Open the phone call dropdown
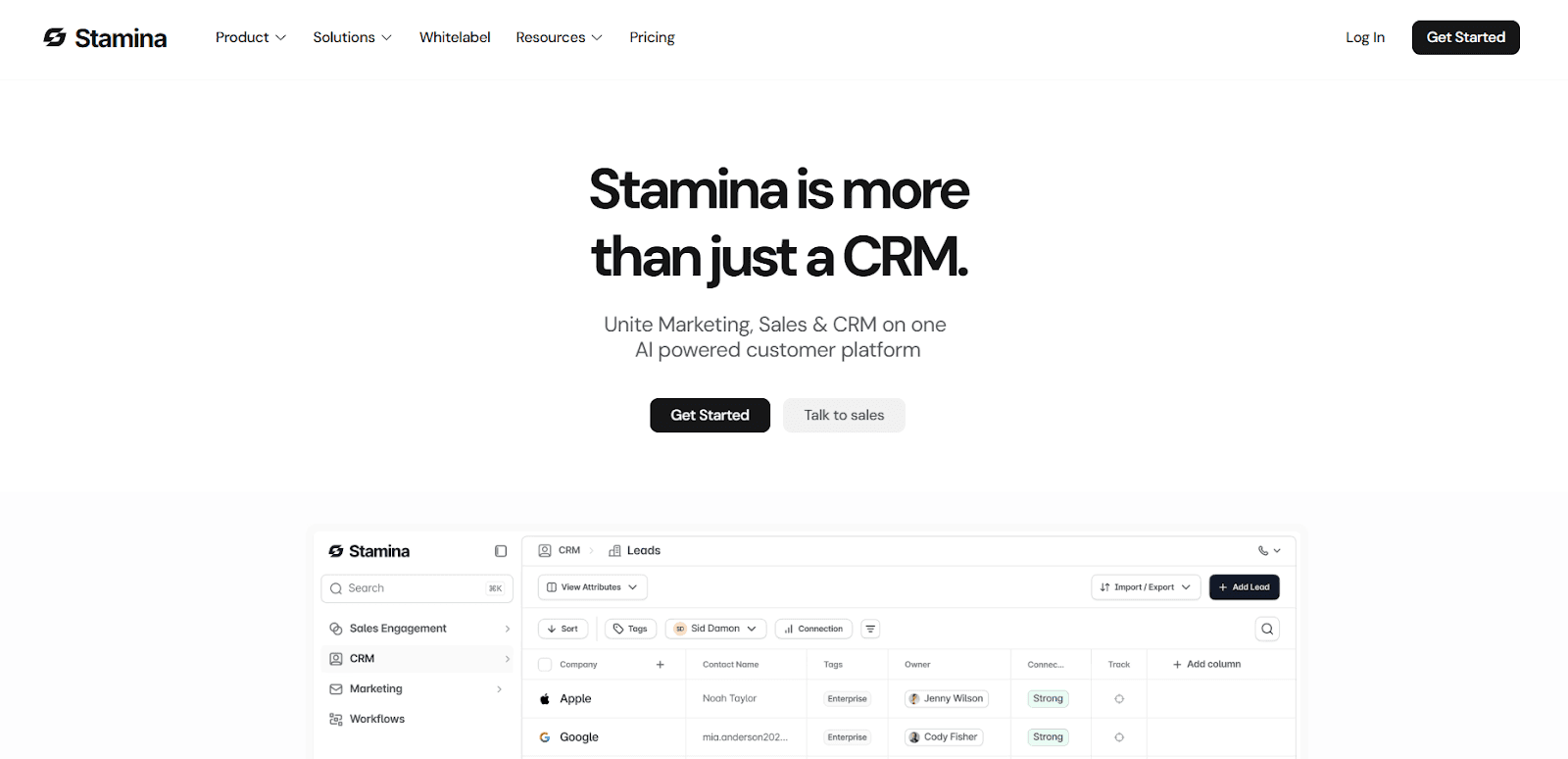The image size is (1568, 759). [x=1269, y=550]
